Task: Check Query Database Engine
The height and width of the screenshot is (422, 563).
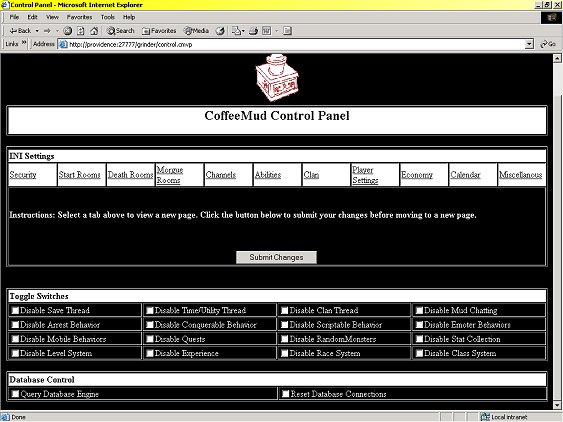Action: [x=15, y=394]
